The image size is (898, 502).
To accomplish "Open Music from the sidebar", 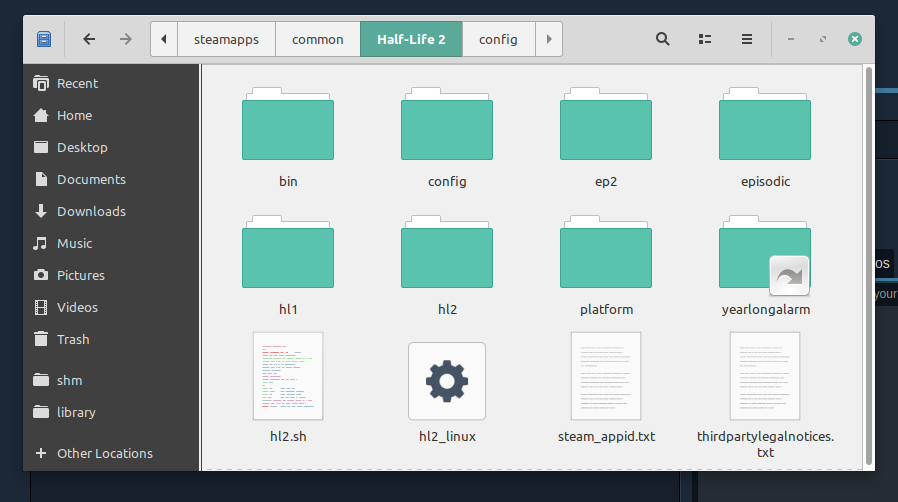I will tap(111, 244).
